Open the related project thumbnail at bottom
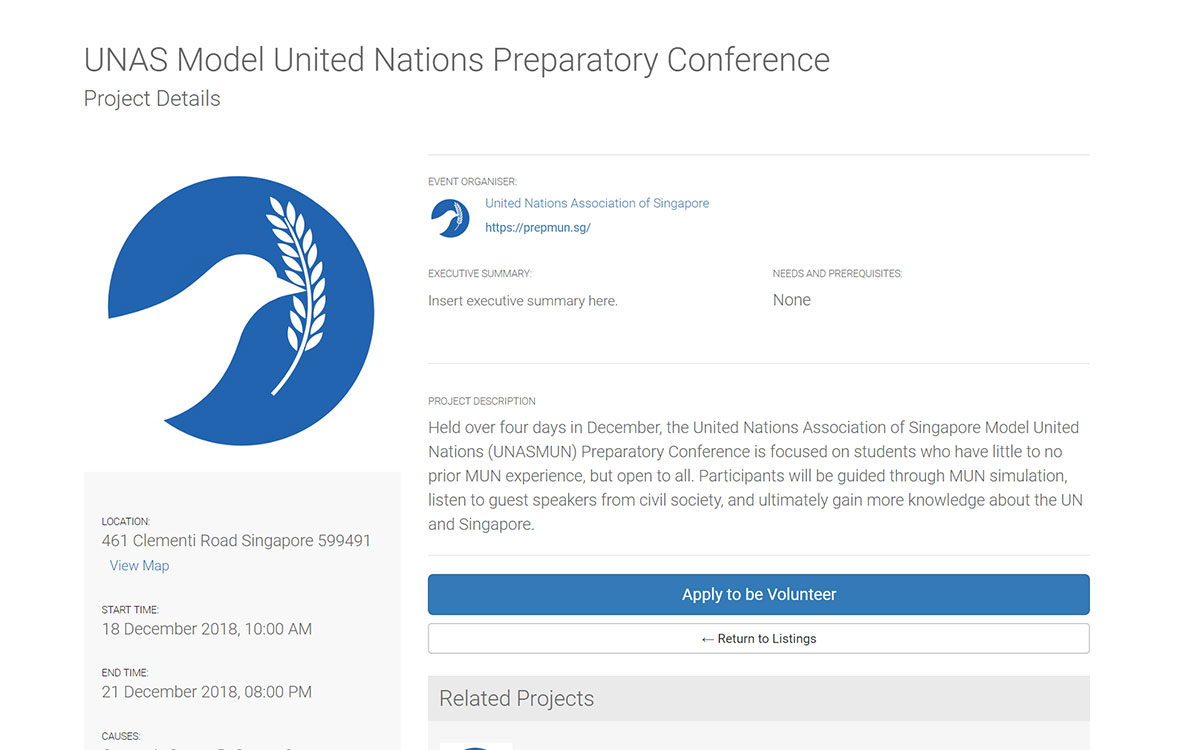 476,746
